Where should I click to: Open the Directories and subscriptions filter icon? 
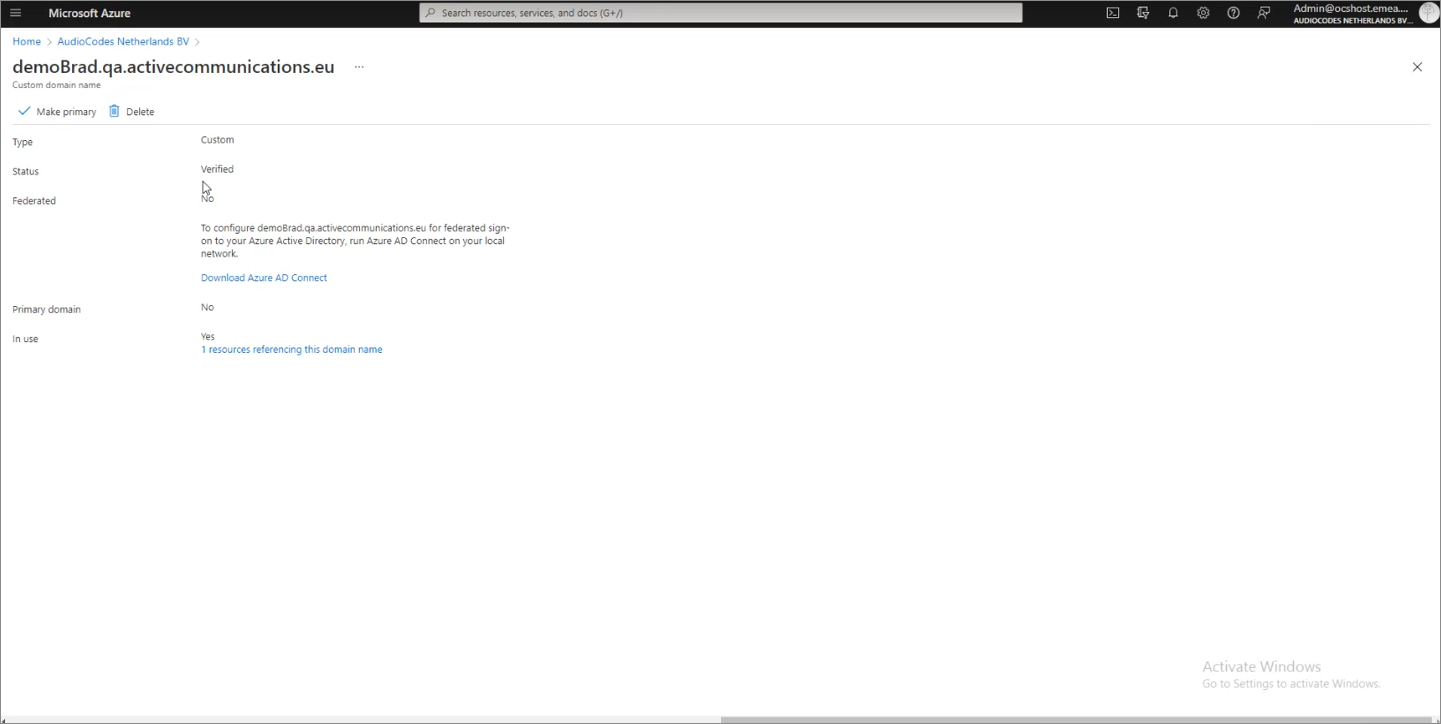1143,13
